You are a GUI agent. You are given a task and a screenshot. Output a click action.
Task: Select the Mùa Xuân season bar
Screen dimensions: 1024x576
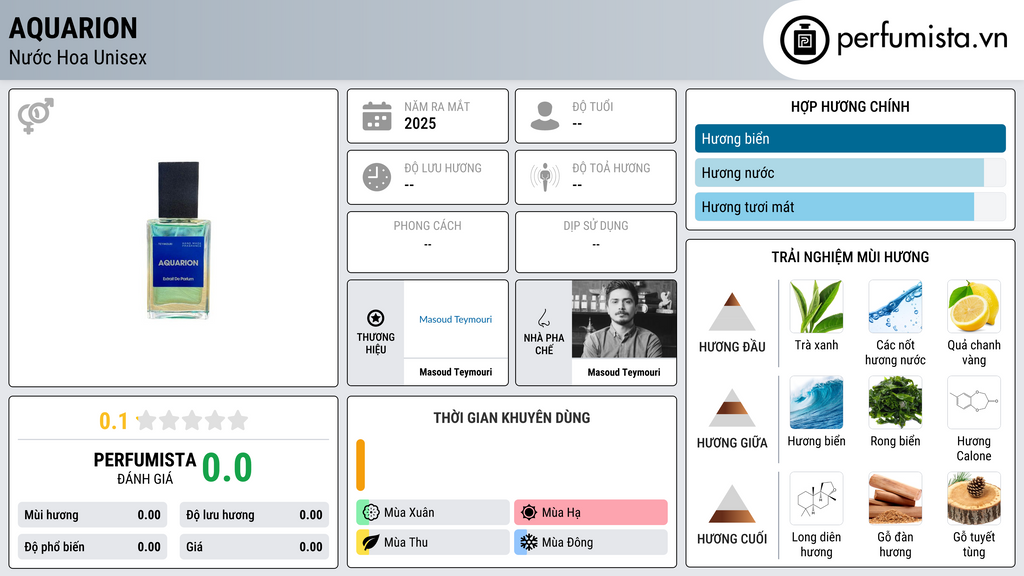point(433,512)
